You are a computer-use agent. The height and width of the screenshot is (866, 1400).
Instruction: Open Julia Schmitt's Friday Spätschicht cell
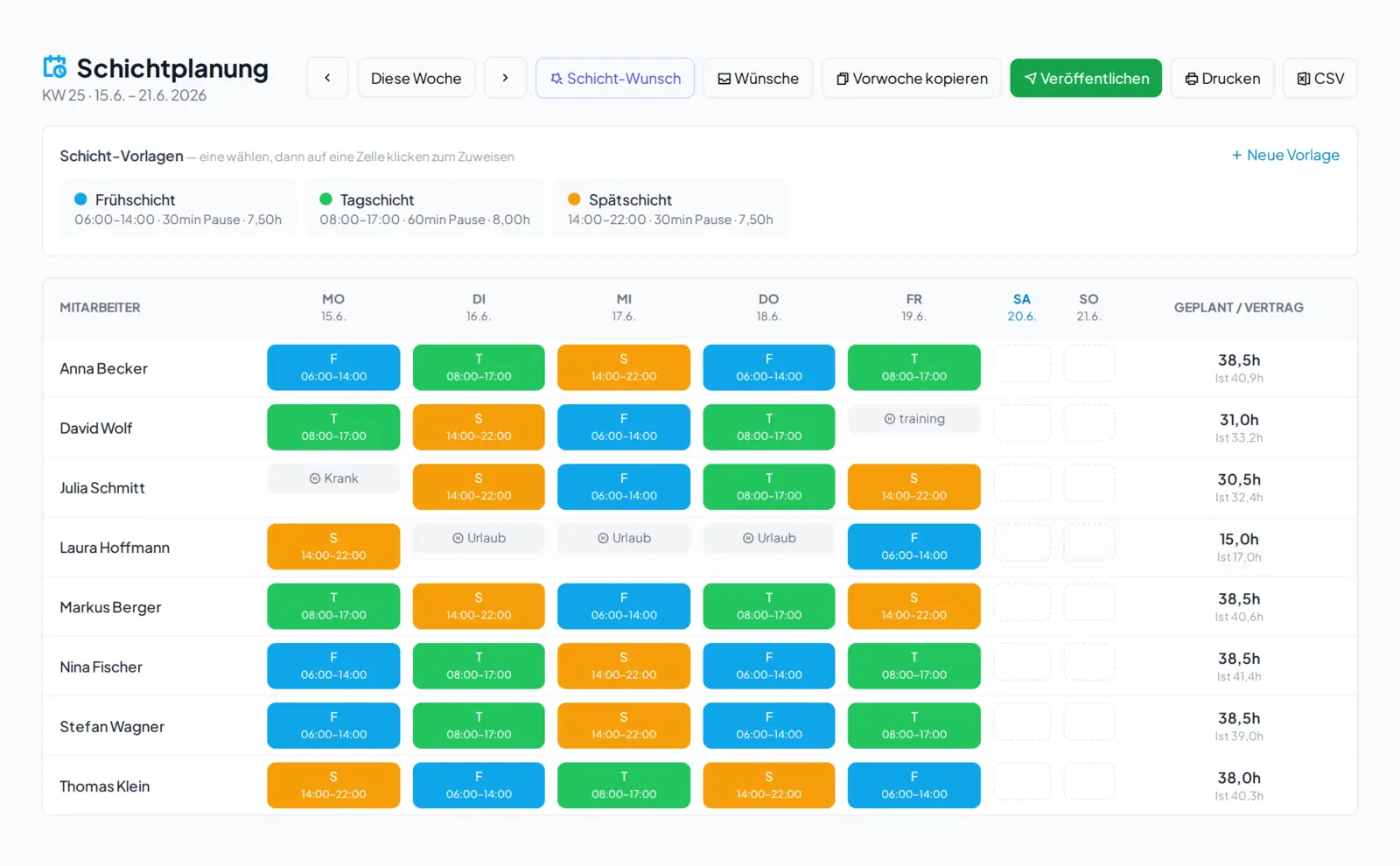coord(914,486)
